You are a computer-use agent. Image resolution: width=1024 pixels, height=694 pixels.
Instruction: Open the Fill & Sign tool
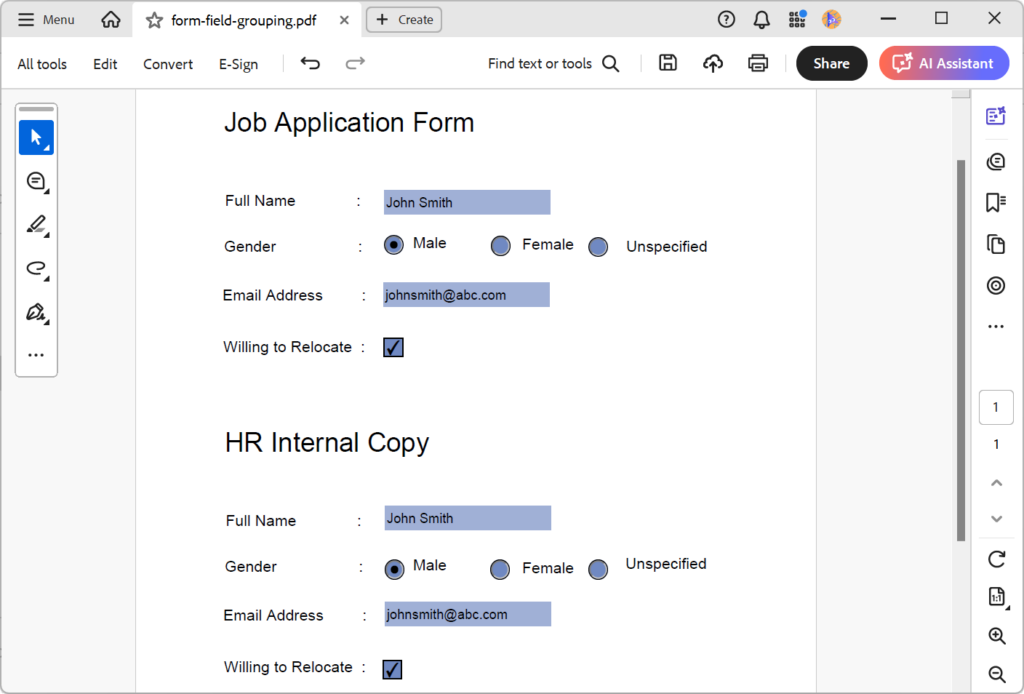[x=36, y=312]
